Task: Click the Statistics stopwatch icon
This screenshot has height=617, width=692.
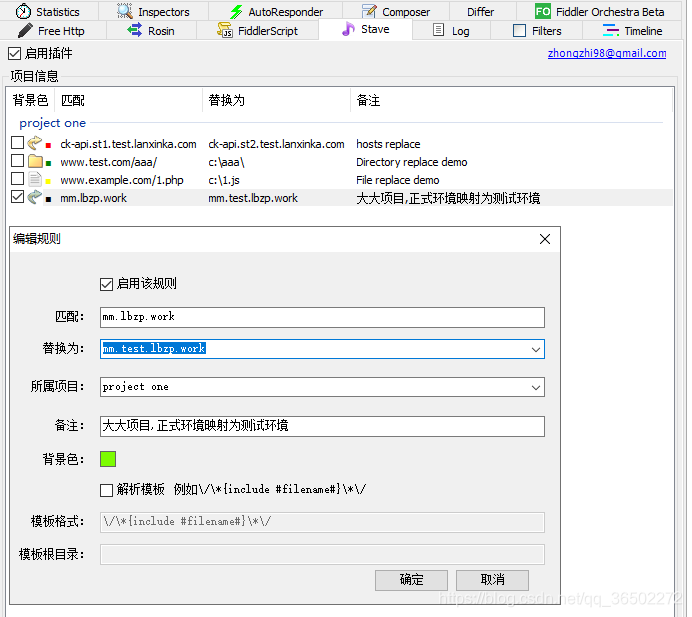Action: pos(23,11)
